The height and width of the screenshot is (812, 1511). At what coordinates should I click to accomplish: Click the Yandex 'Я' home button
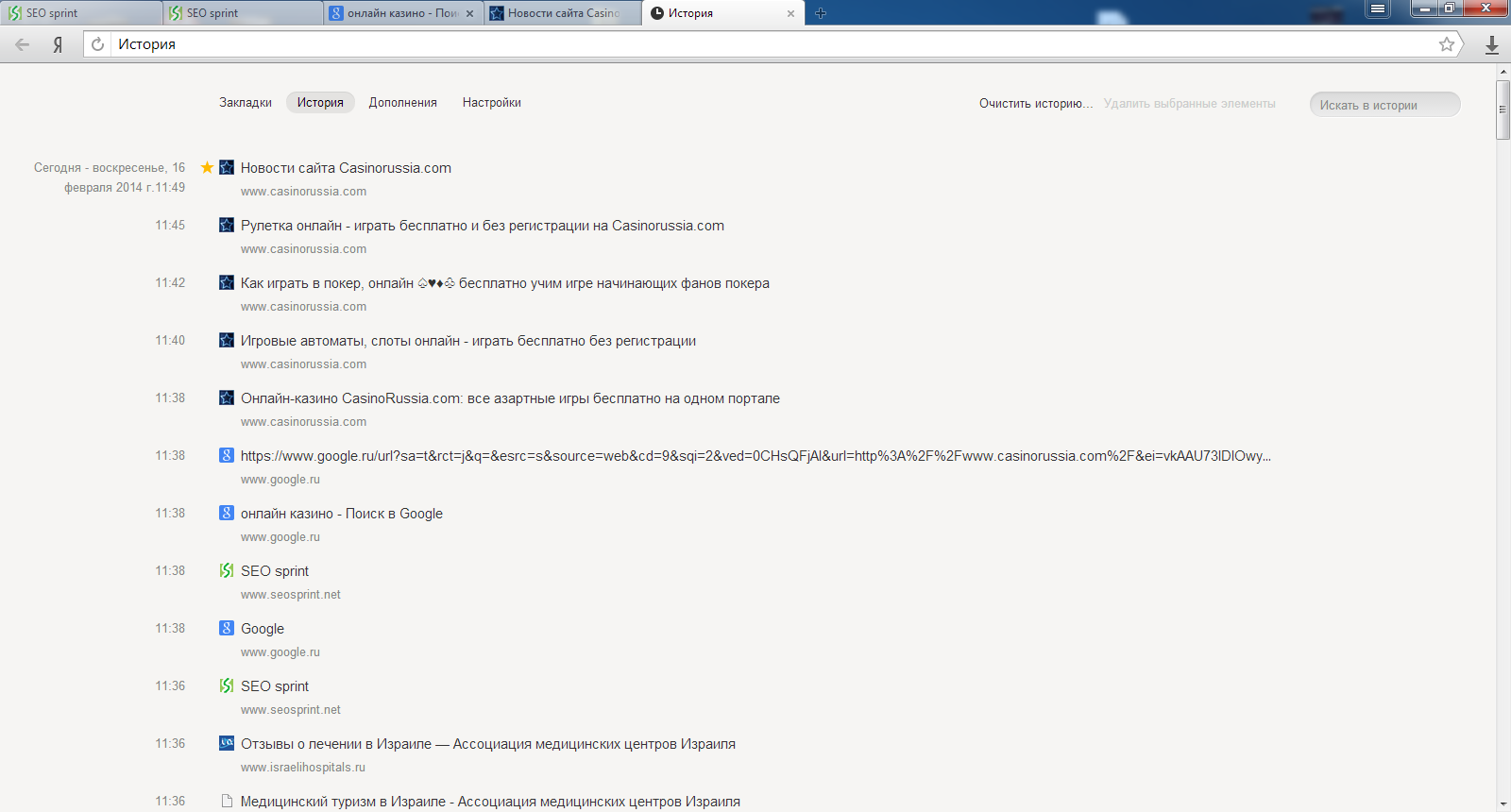[x=58, y=44]
